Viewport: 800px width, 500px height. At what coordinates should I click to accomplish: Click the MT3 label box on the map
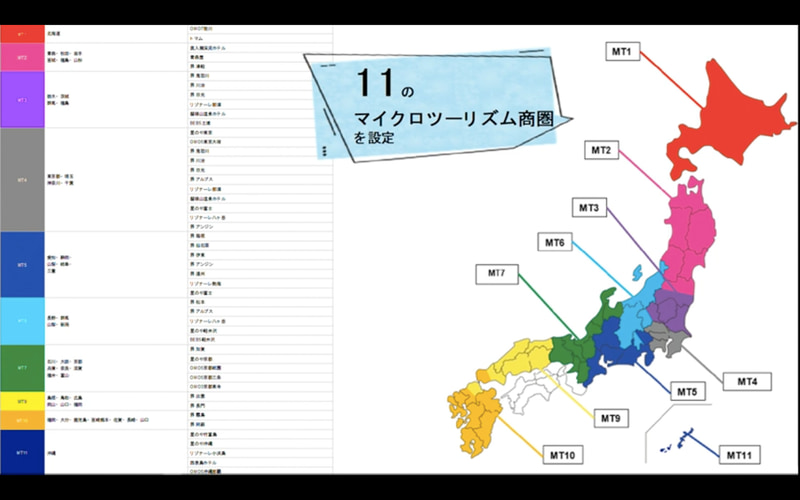tap(589, 208)
